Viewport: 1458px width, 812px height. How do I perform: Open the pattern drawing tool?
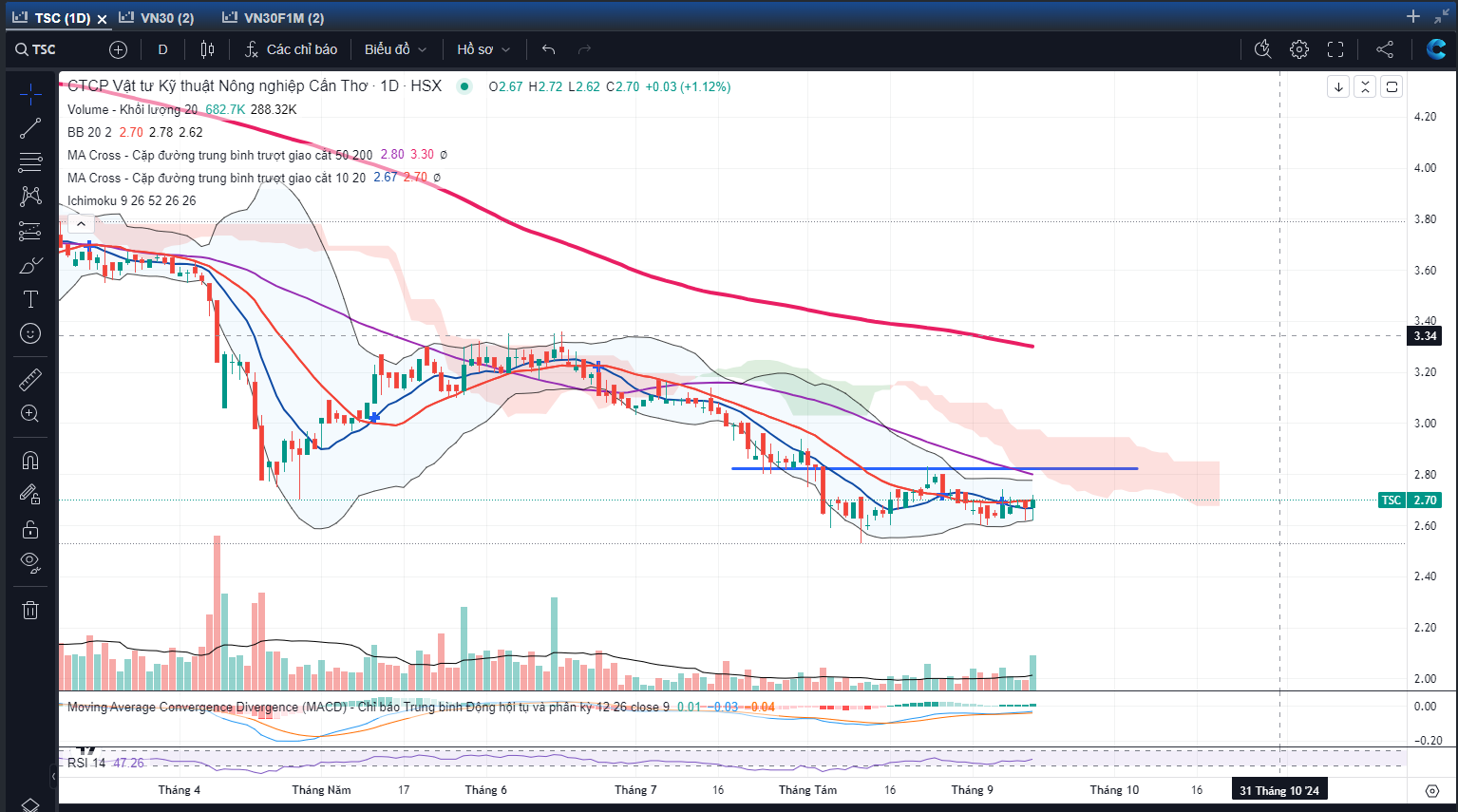(x=30, y=197)
